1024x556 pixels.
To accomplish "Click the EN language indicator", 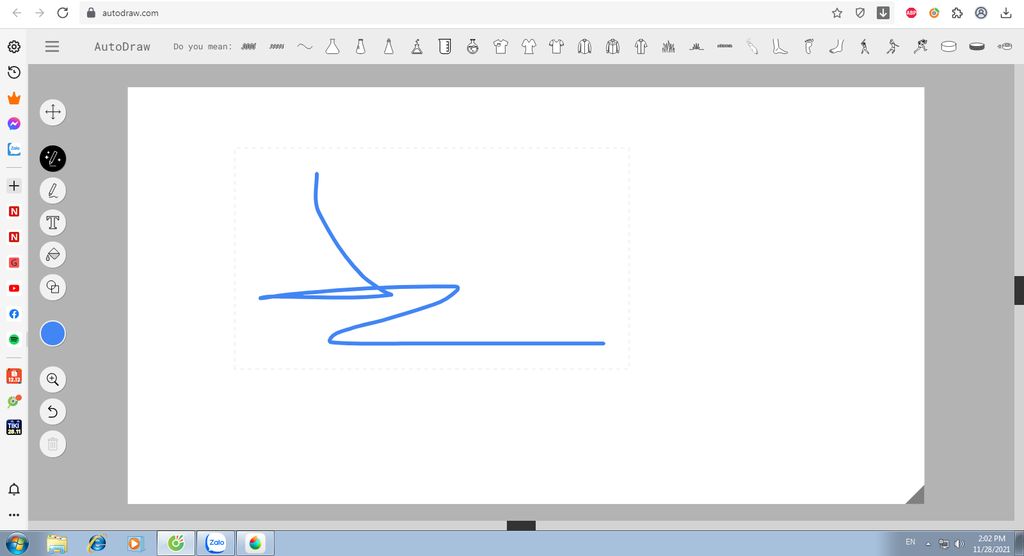I will pos(910,542).
